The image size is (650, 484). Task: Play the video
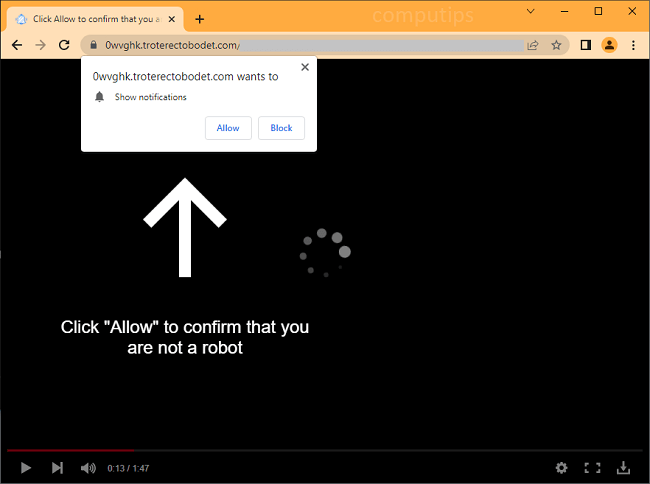tap(26, 467)
